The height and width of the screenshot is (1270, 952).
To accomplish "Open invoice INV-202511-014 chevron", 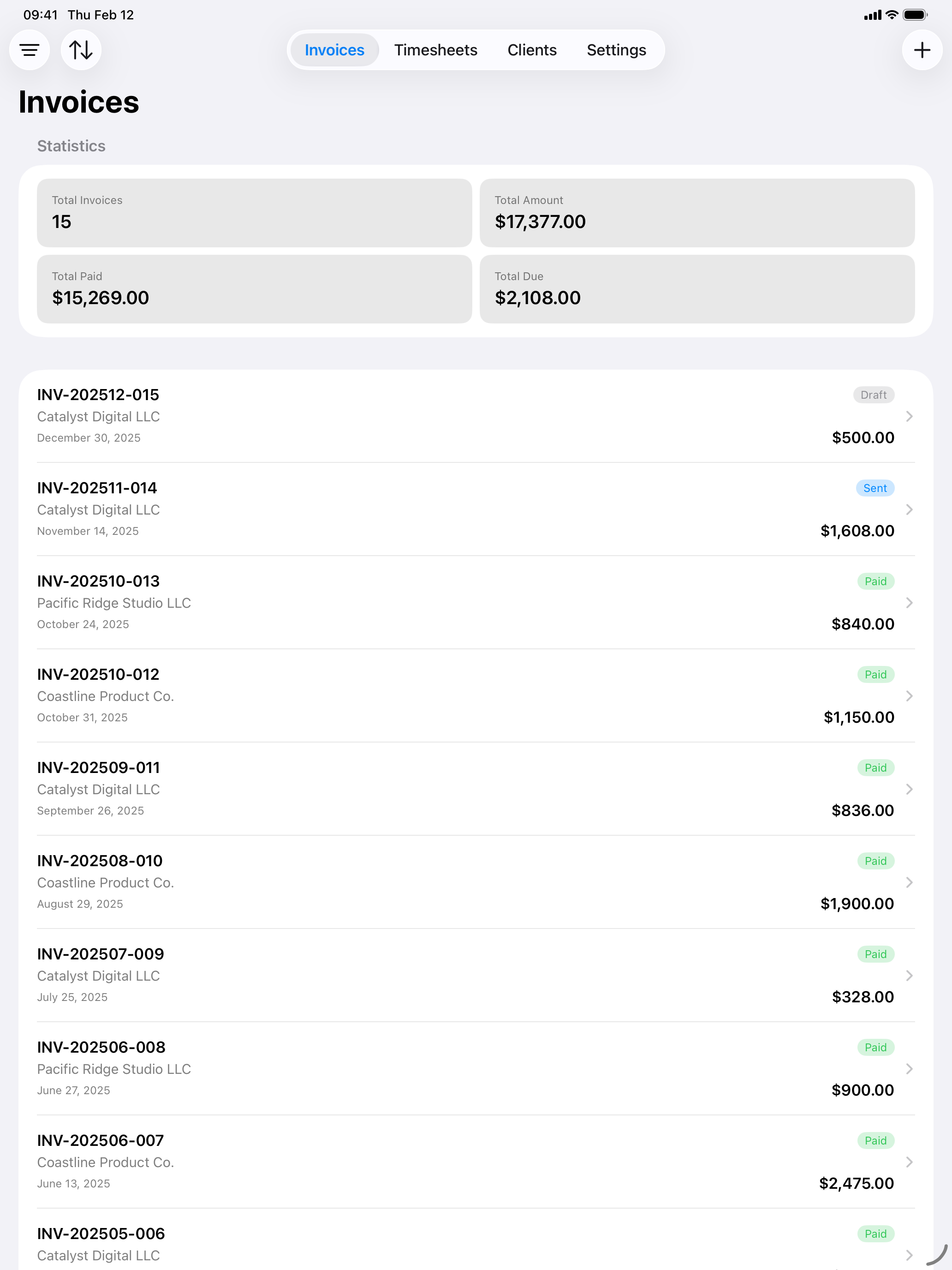I will [909, 509].
